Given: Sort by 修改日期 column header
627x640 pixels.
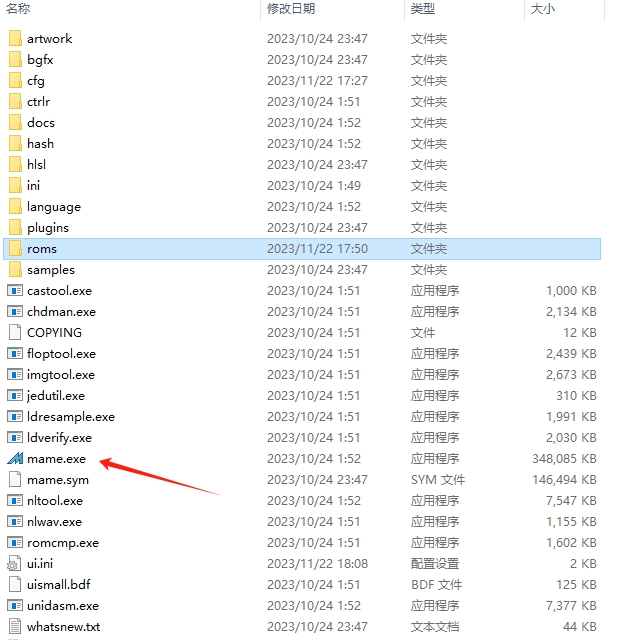Looking at the screenshot, I should pos(291,9).
